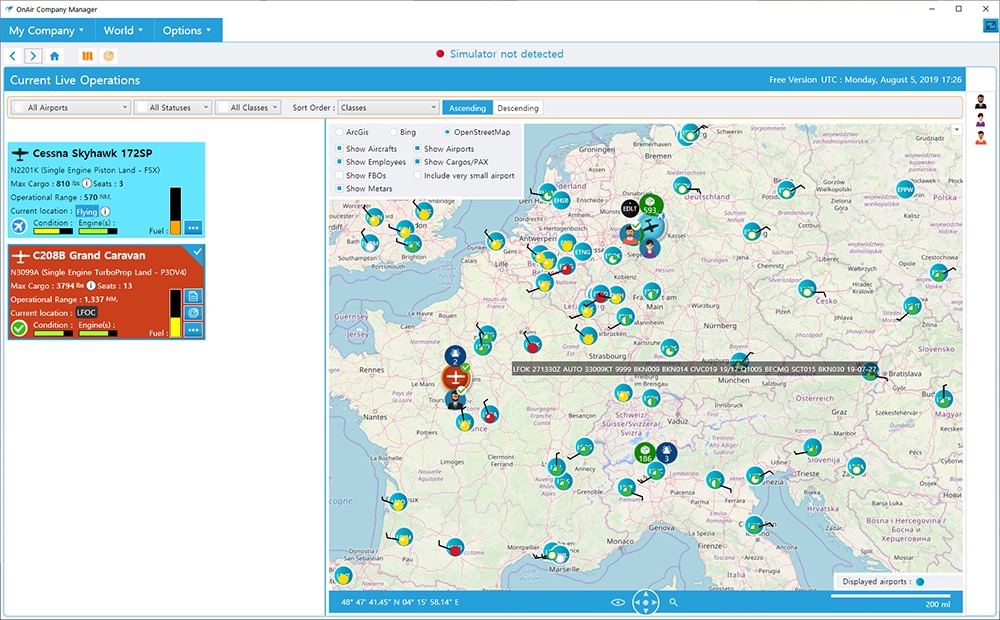Open the Sort Order Classes dropdown
1000x620 pixels.
[x=388, y=107]
